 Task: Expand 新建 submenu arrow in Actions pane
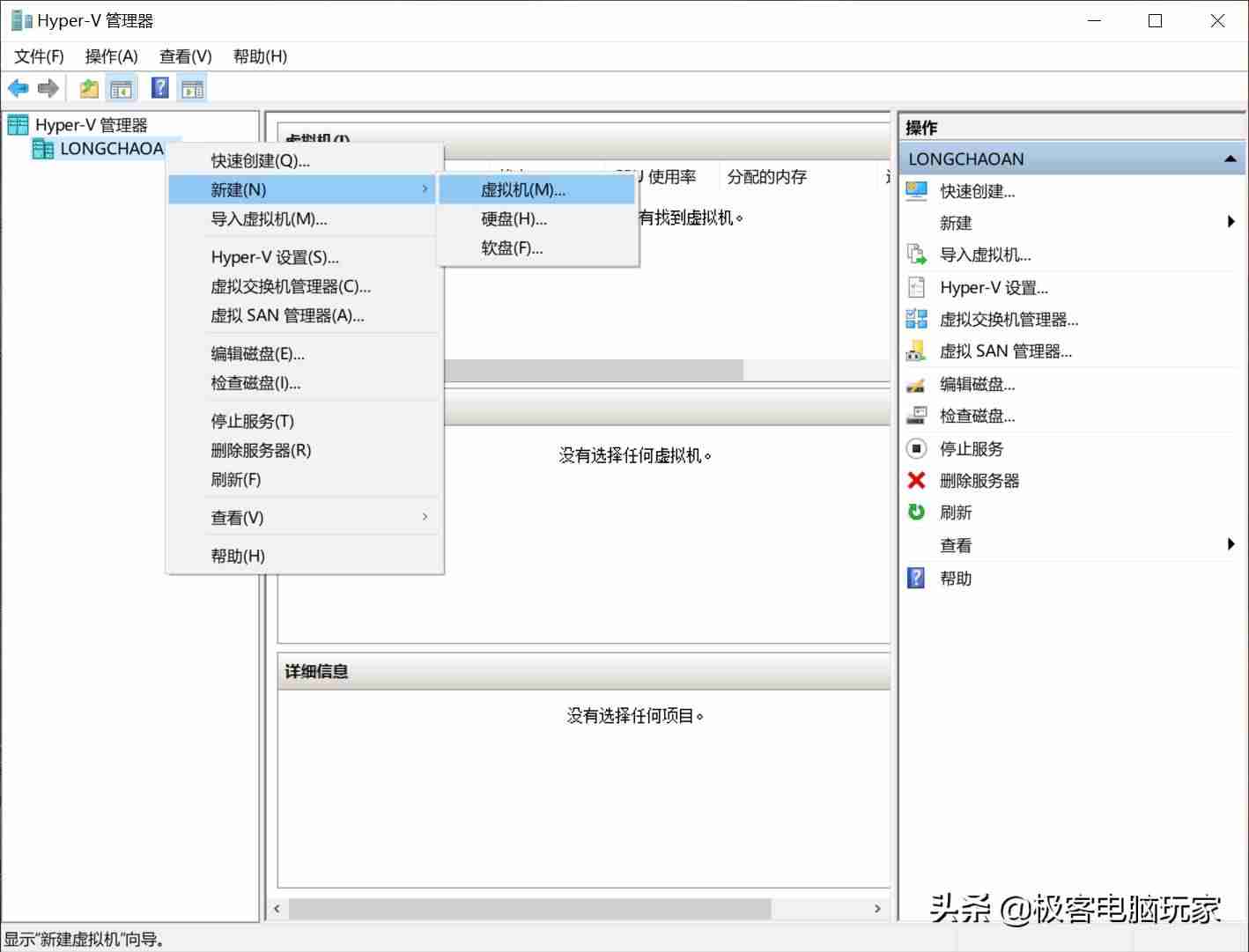pyautogui.click(x=1231, y=222)
